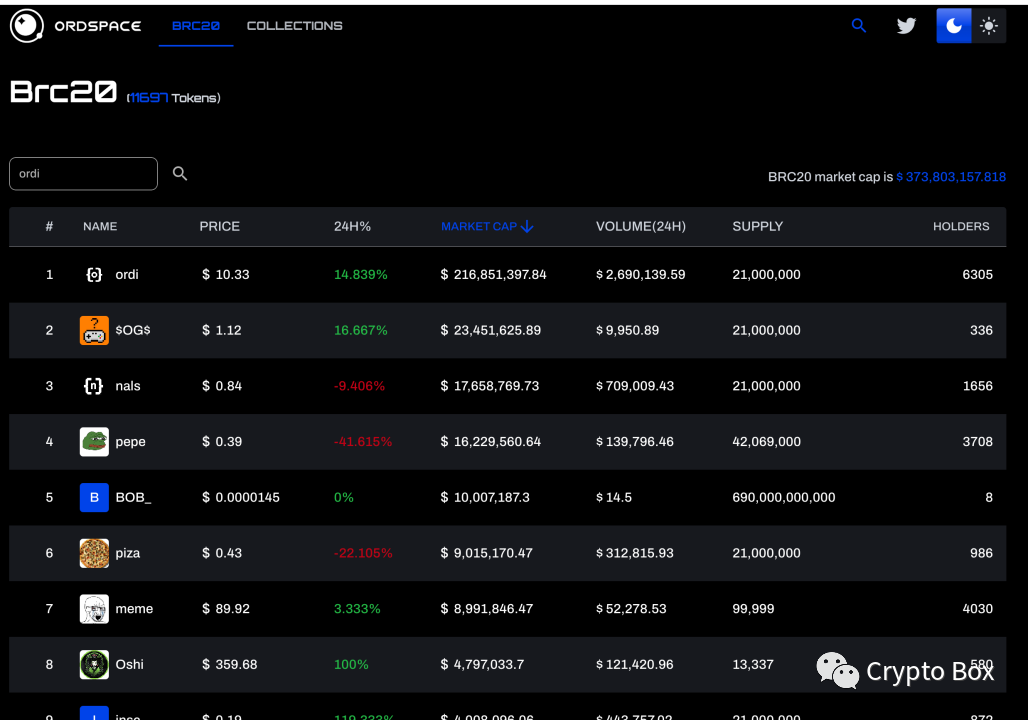
Task: Click the Market Cap sort arrow
Action: click(x=527, y=226)
